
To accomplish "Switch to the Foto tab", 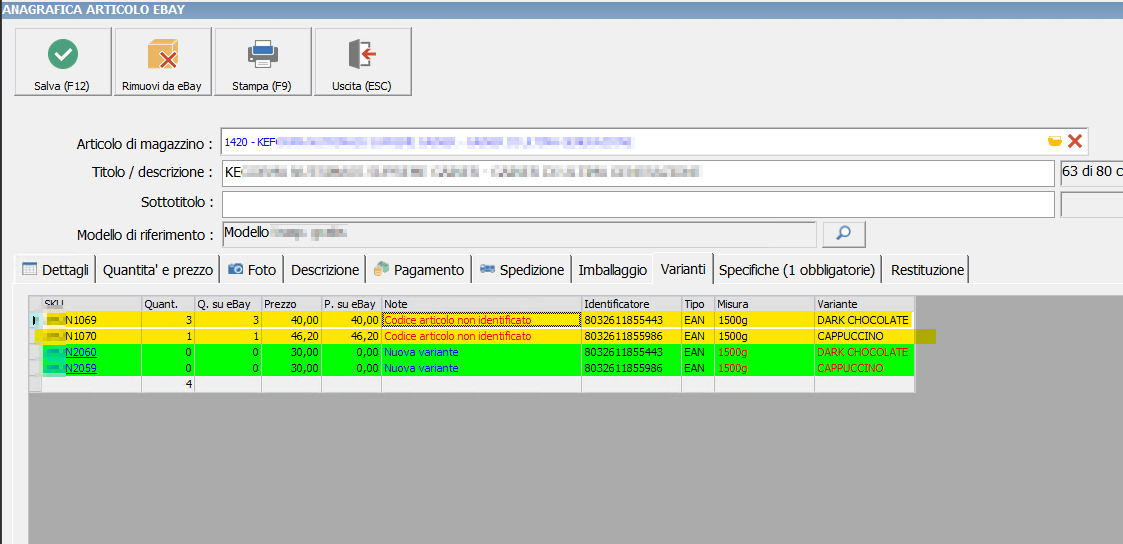I will tap(251, 270).
